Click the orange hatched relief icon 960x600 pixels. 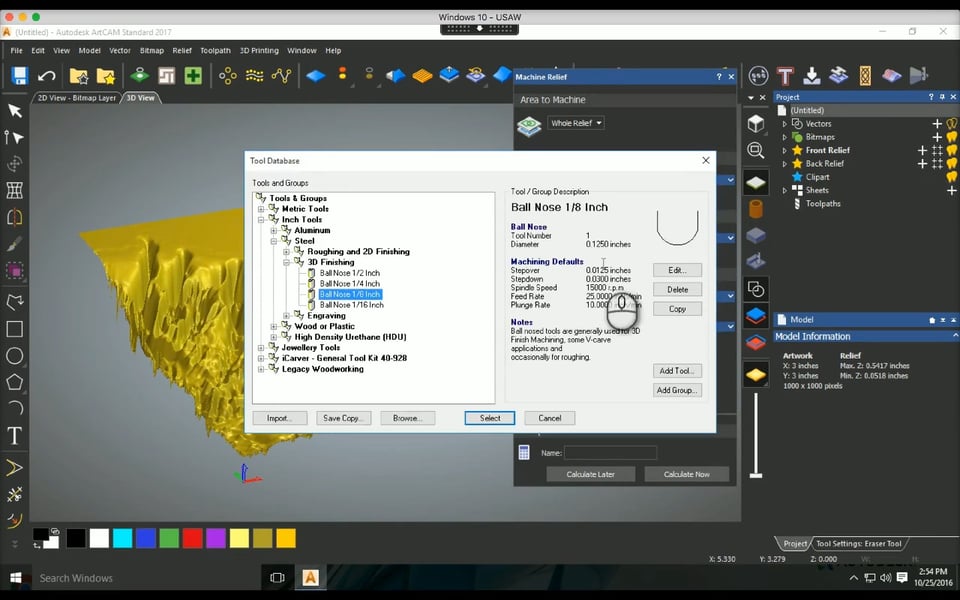(422, 76)
